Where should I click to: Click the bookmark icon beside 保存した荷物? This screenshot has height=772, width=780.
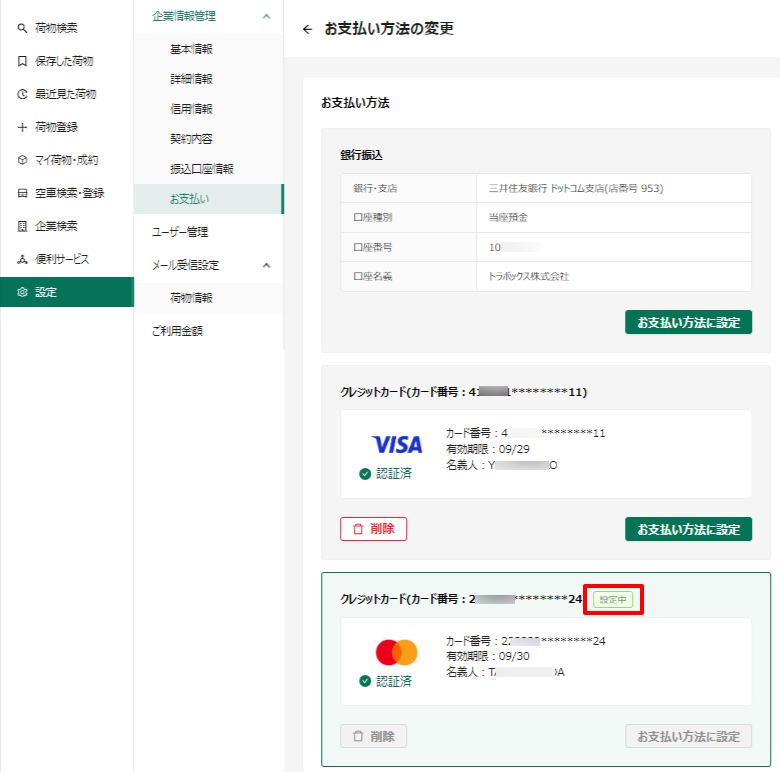(x=22, y=61)
